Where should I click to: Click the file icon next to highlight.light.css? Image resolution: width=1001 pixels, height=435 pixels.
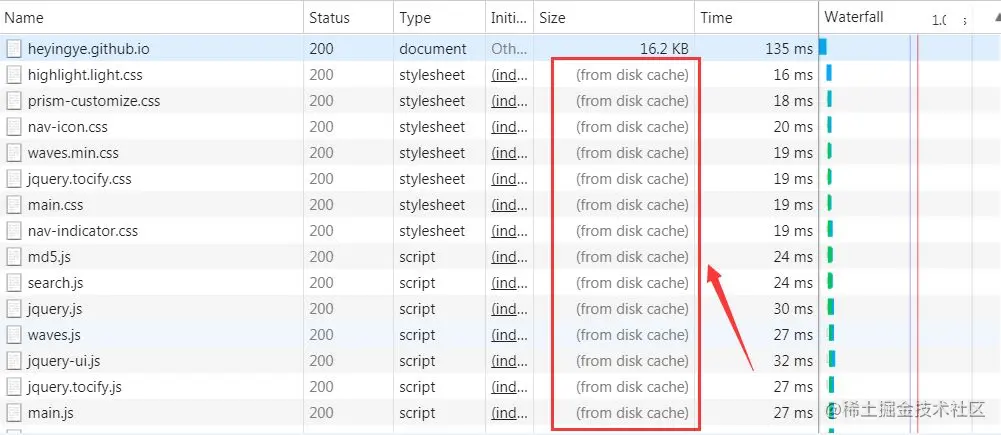click(13, 75)
